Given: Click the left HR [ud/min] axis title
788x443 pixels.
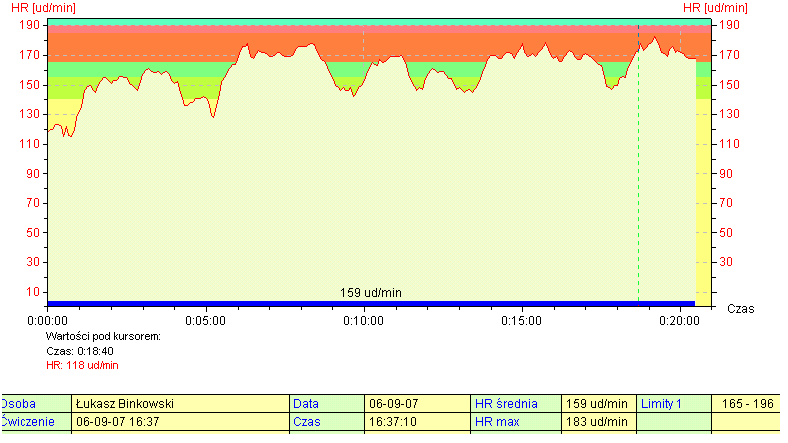Looking at the screenshot, I should (x=43, y=8).
